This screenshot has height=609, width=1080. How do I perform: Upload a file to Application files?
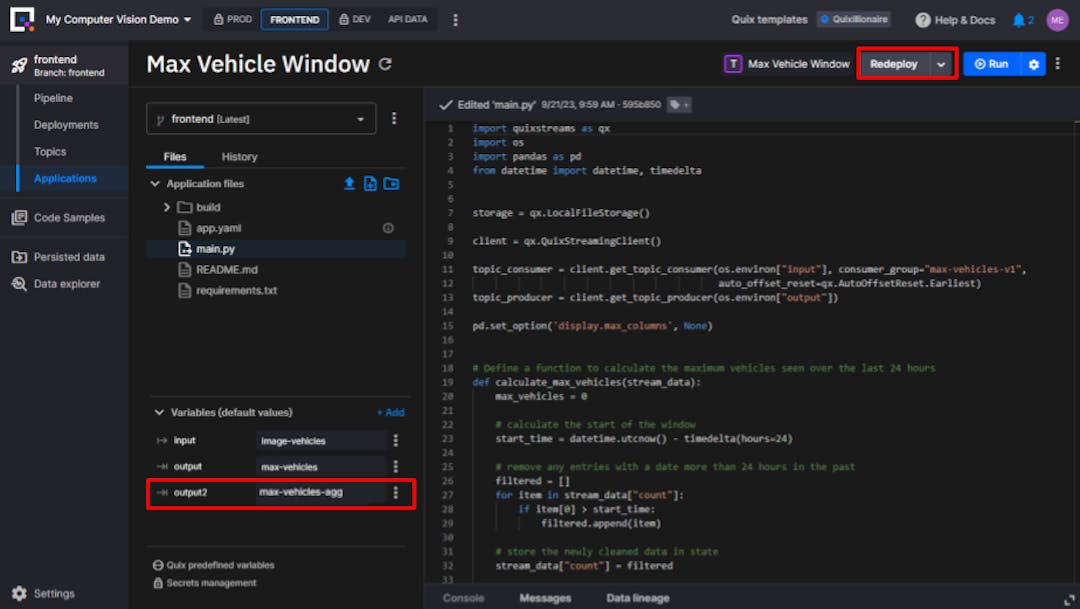(349, 183)
